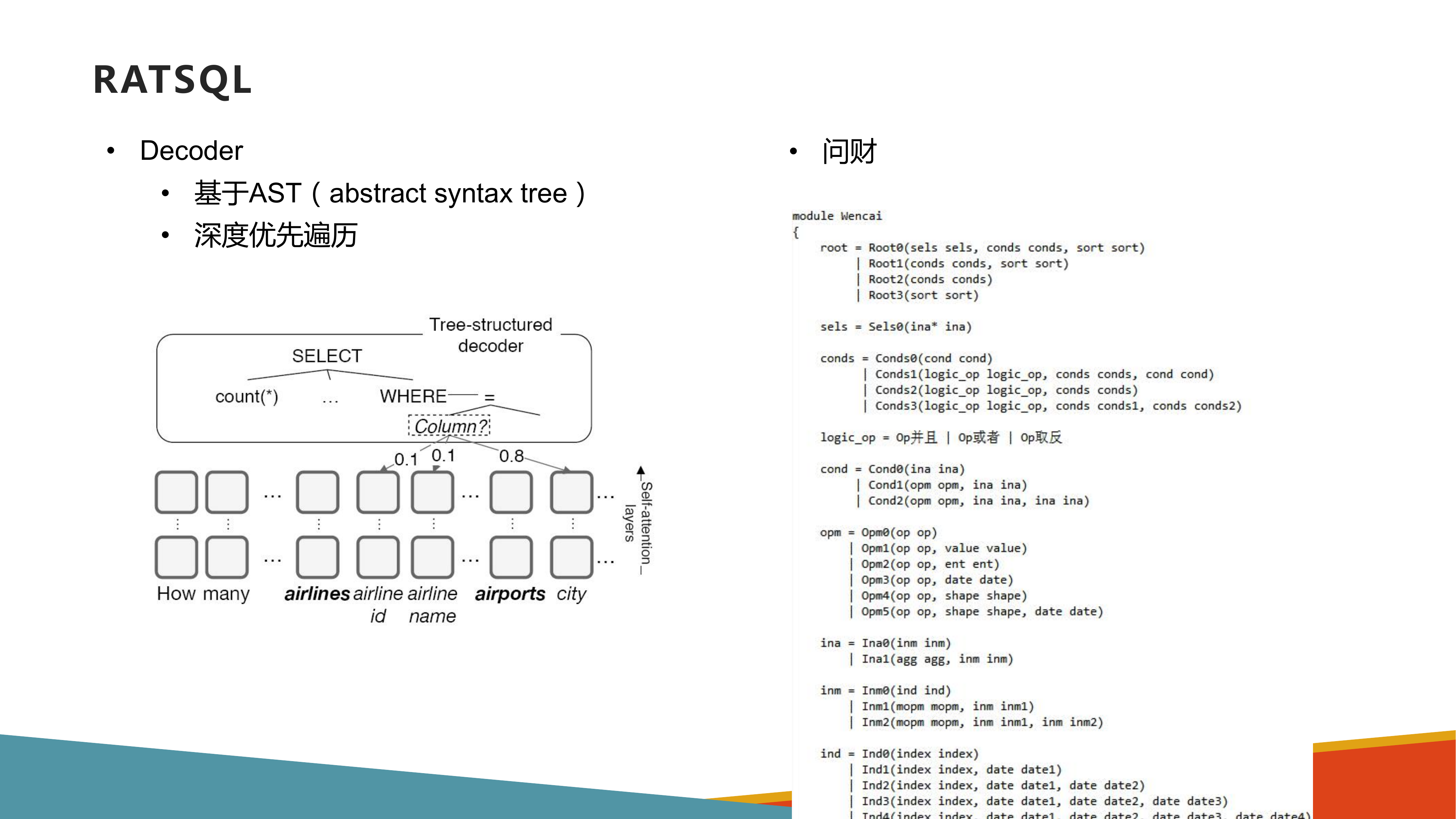Select the SELECT node in the tree

click(x=327, y=356)
